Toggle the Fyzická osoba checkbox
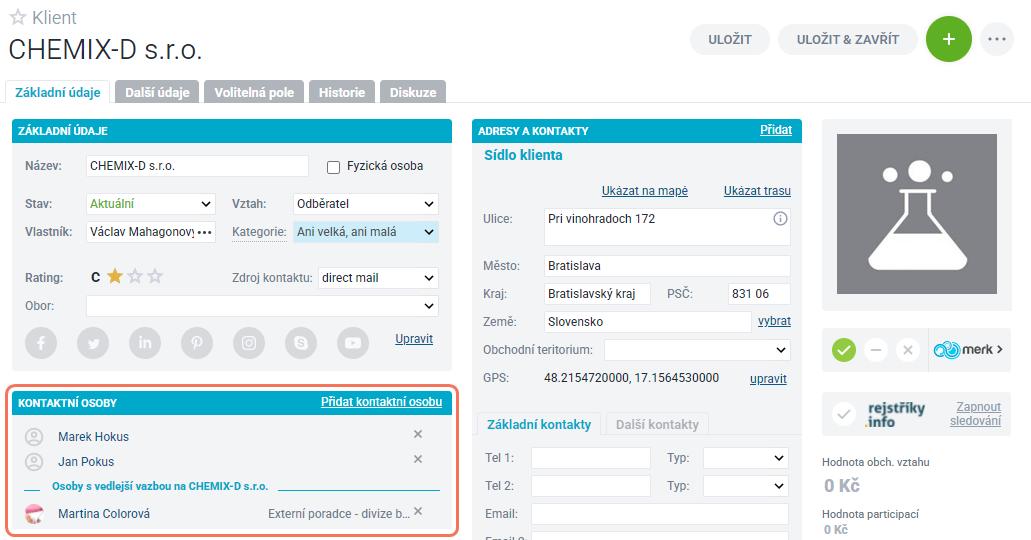The width and height of the screenshot is (1031, 540). coord(333,167)
